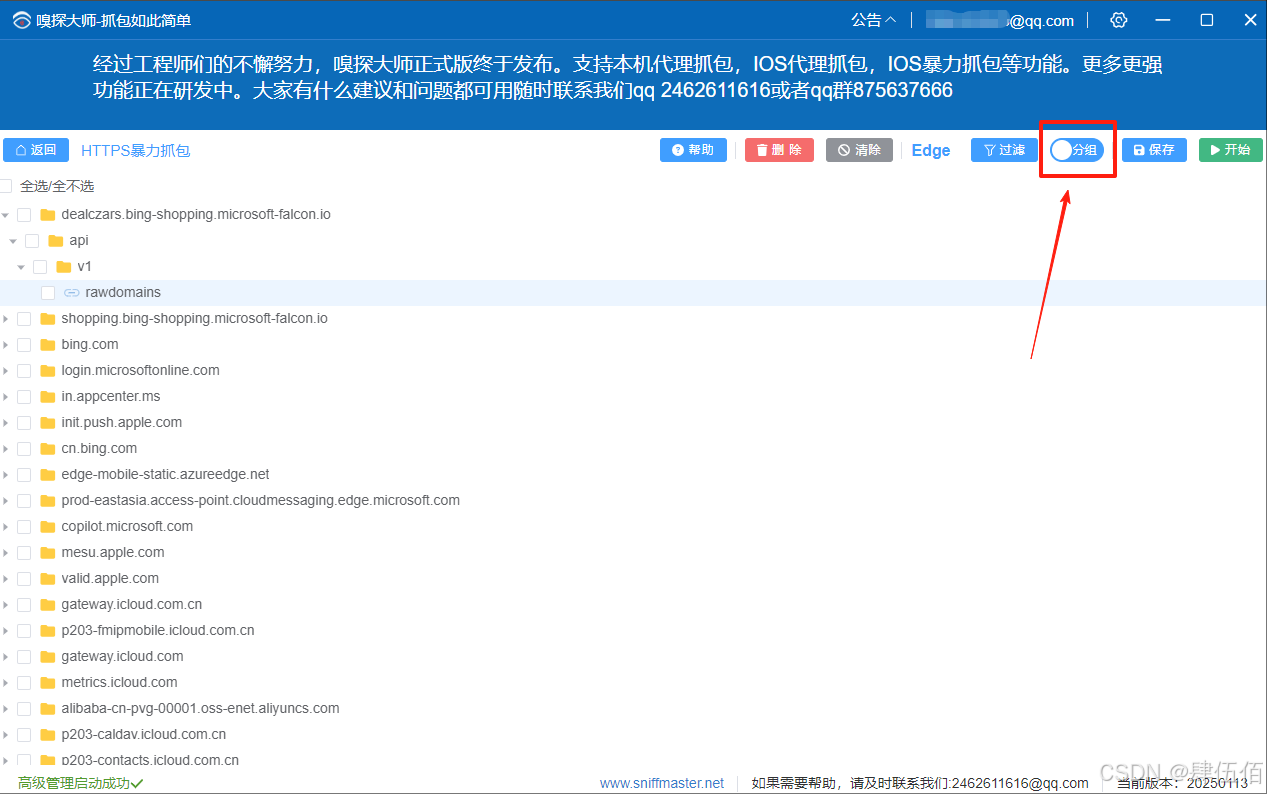Click the folder icon beside mesu.apple.com
1267x794 pixels.
coord(48,552)
